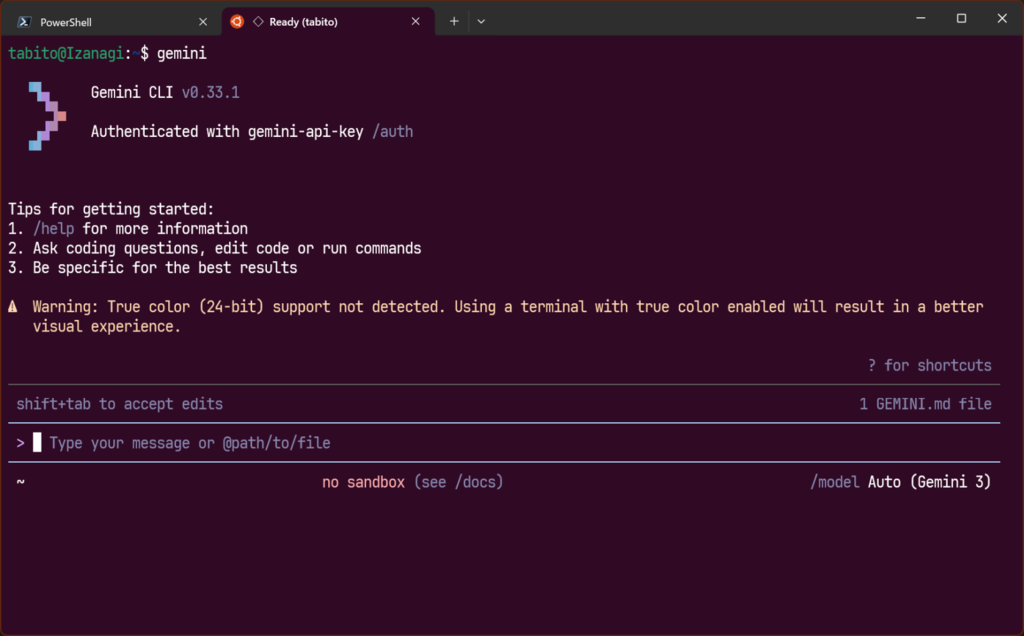Click the Ubuntu icon in the tab
Screen dimensions: 1024x636
[x=237, y=22]
